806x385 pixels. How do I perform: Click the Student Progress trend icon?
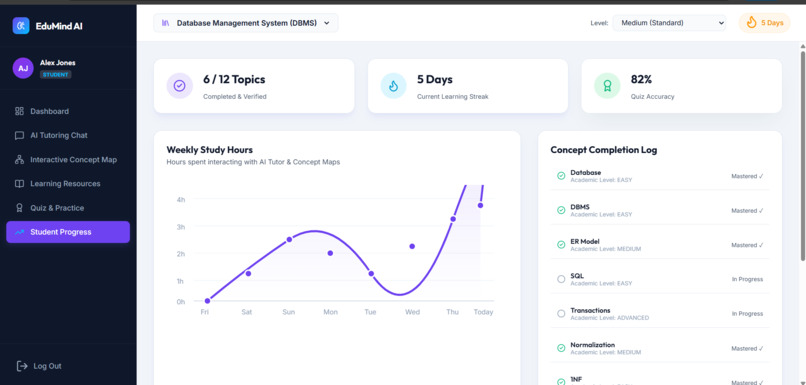point(20,232)
